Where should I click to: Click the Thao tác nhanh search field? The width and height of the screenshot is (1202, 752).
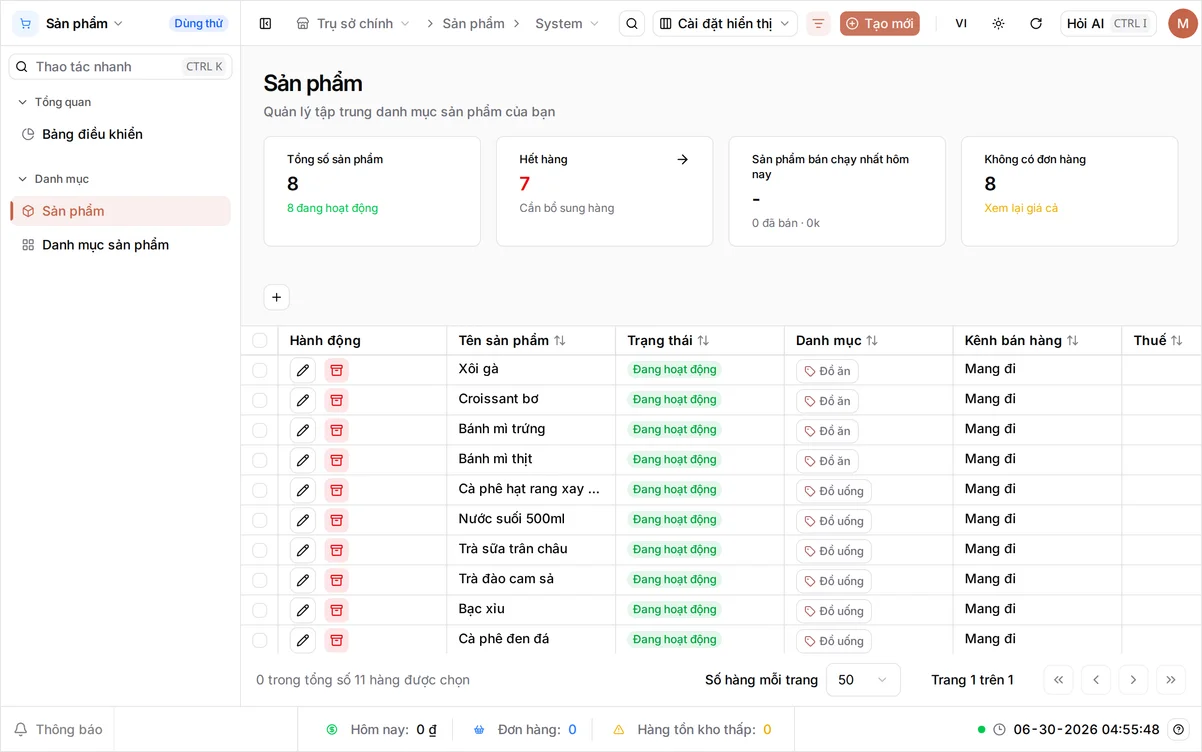click(x=120, y=66)
